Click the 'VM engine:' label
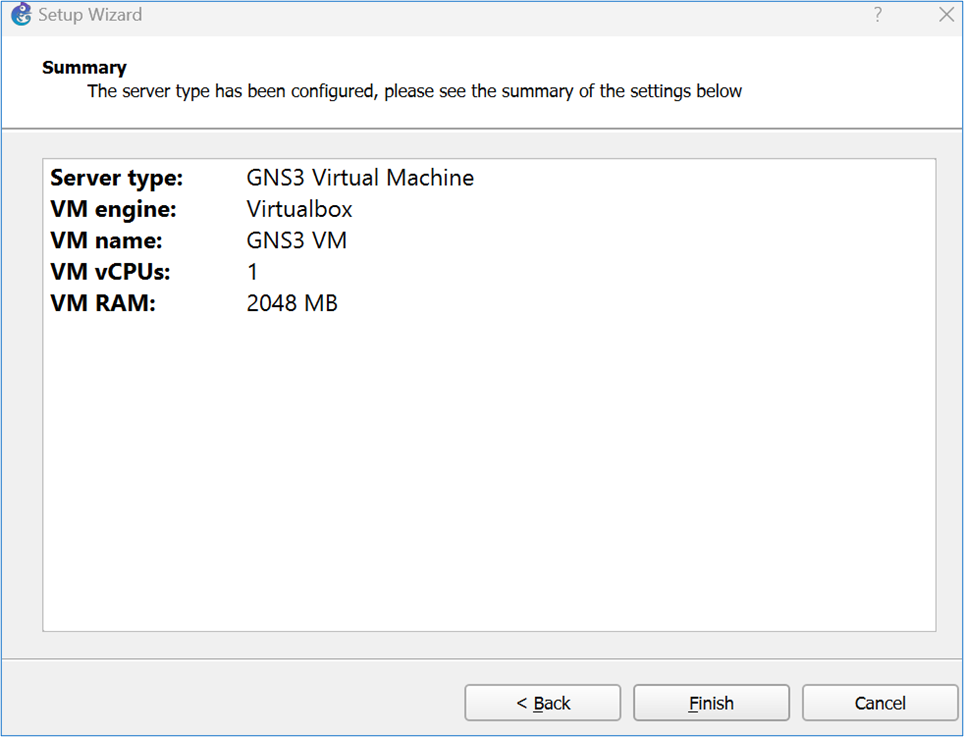Viewport: 964px width, 737px height. [x=113, y=209]
